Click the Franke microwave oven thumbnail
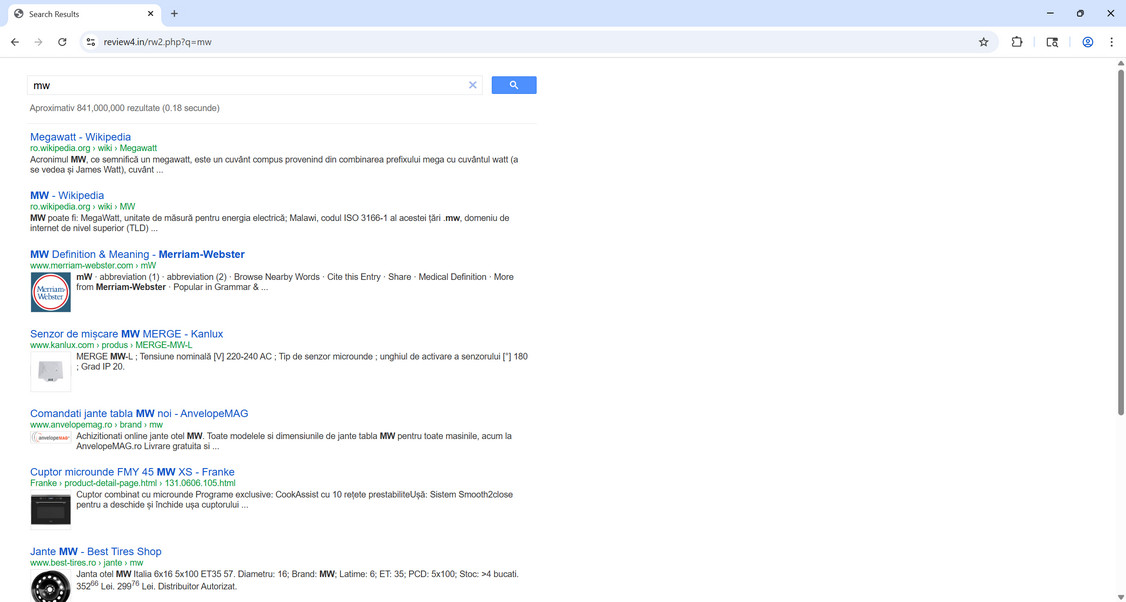Viewport: 1126px width, 602px height. [50, 508]
